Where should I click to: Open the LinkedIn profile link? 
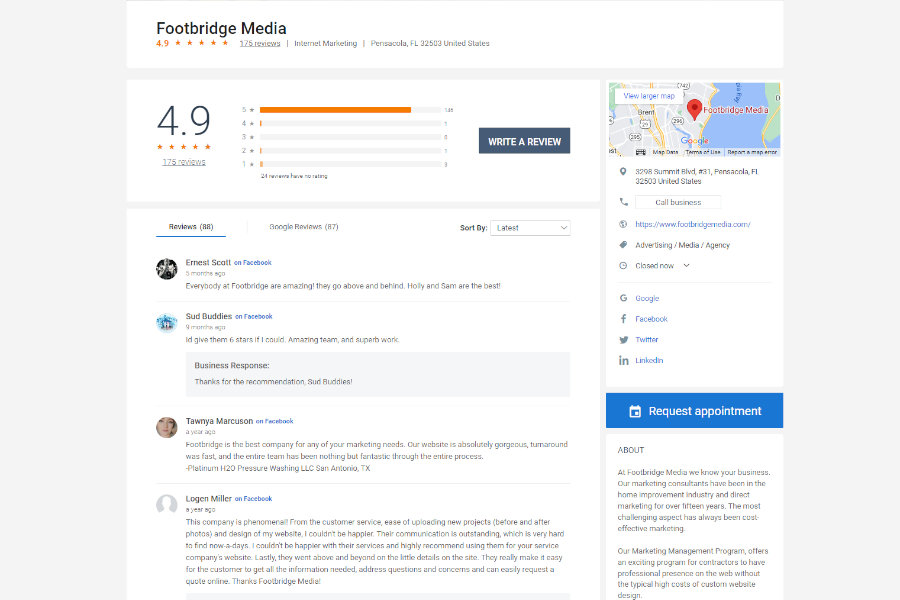coord(649,361)
